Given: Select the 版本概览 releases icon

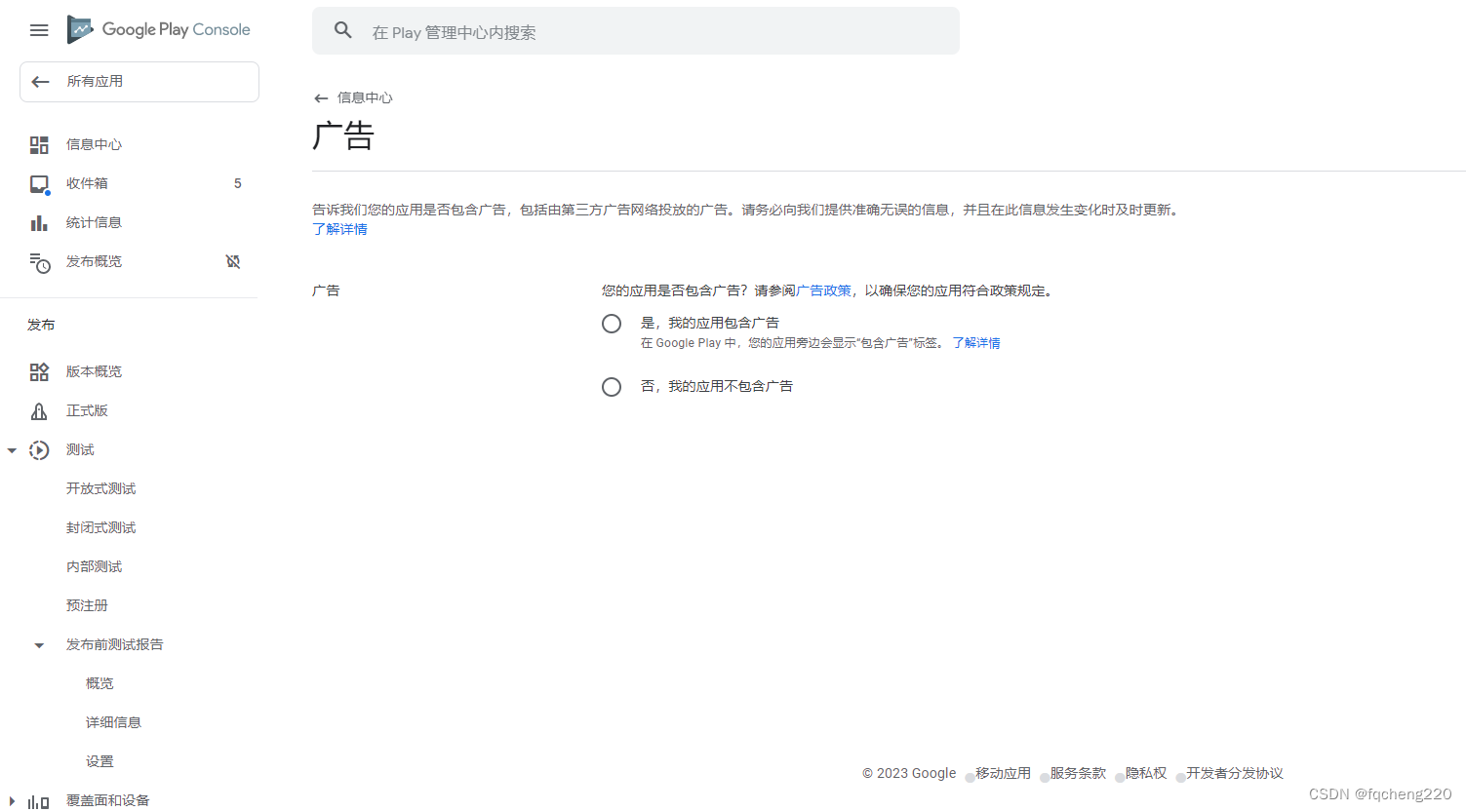Looking at the screenshot, I should [x=39, y=371].
